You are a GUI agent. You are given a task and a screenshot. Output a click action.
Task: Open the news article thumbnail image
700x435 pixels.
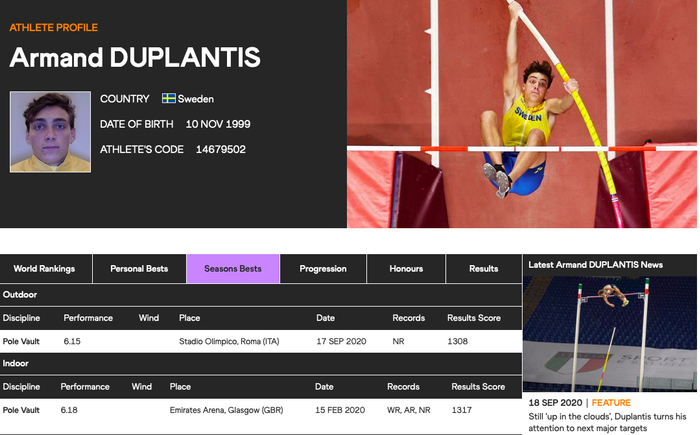tap(610, 336)
